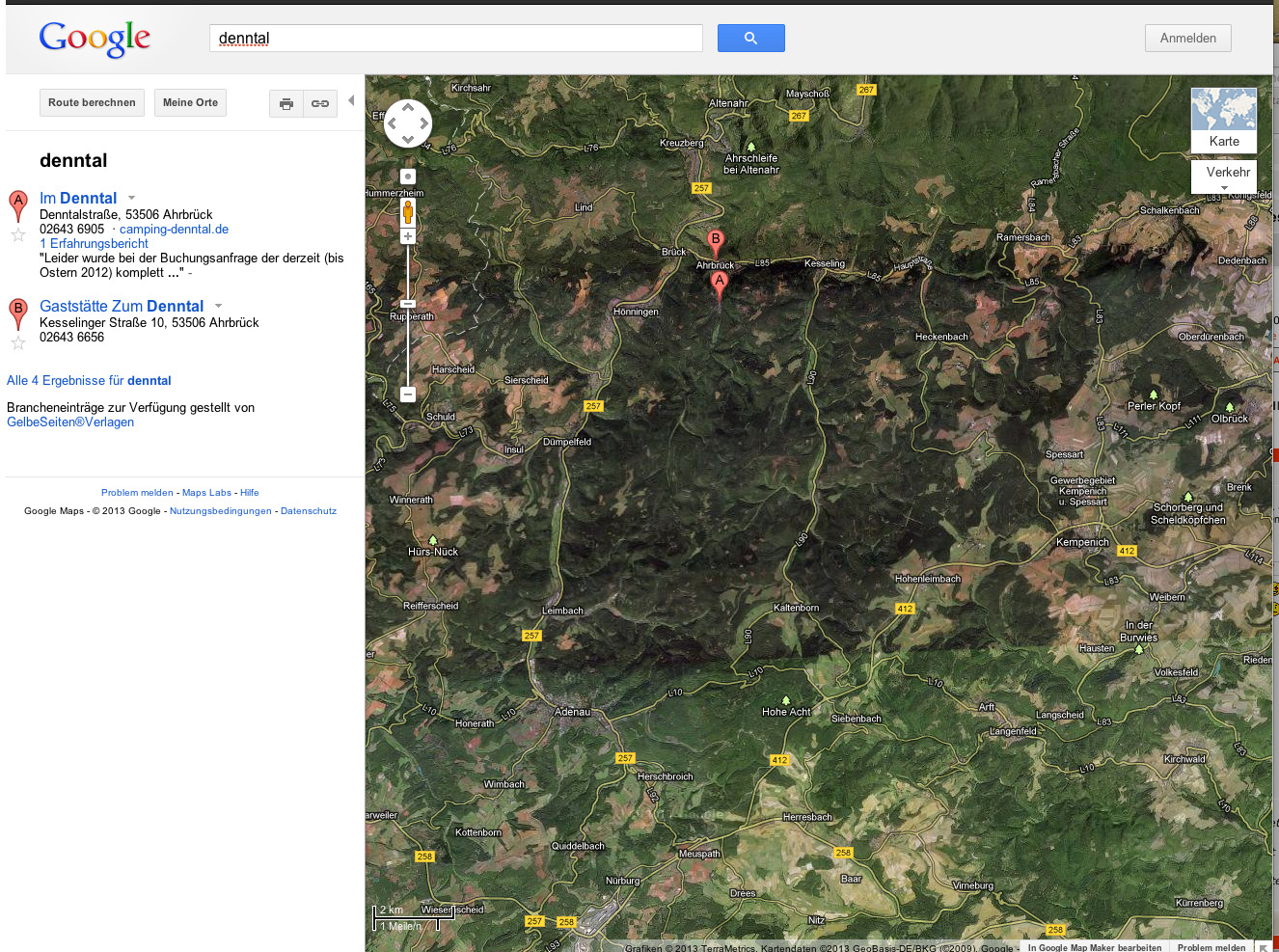The height and width of the screenshot is (952, 1279).
Task: Click red marker A on the map
Action: pyautogui.click(x=719, y=282)
